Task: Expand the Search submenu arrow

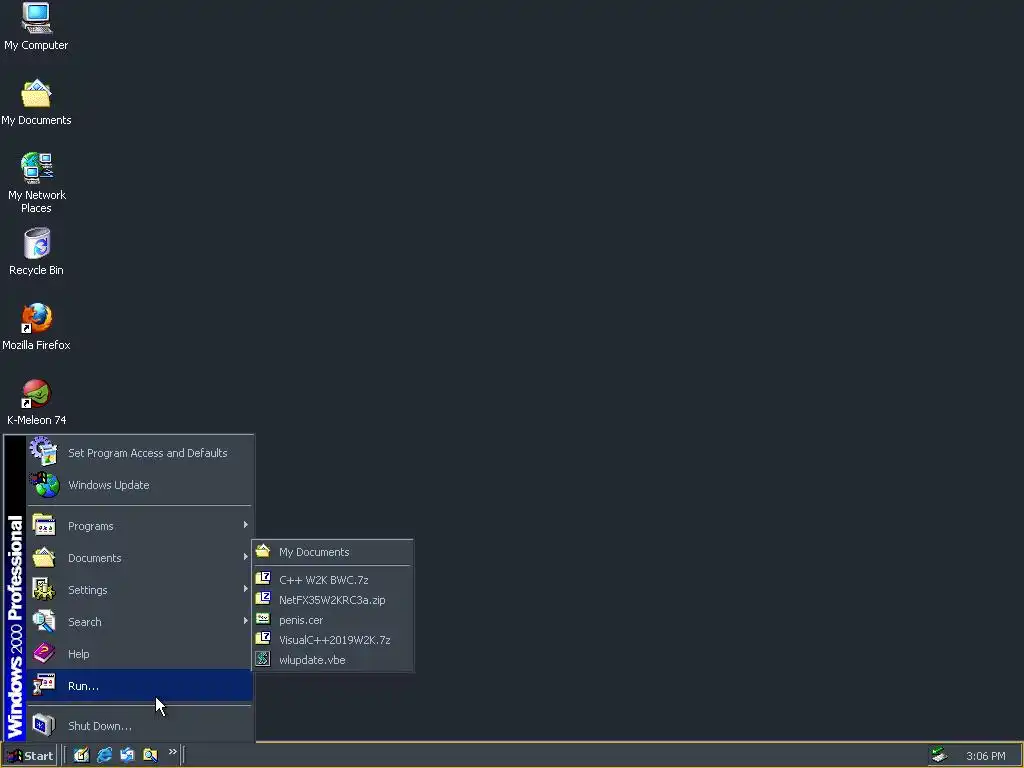Action: tap(246, 621)
